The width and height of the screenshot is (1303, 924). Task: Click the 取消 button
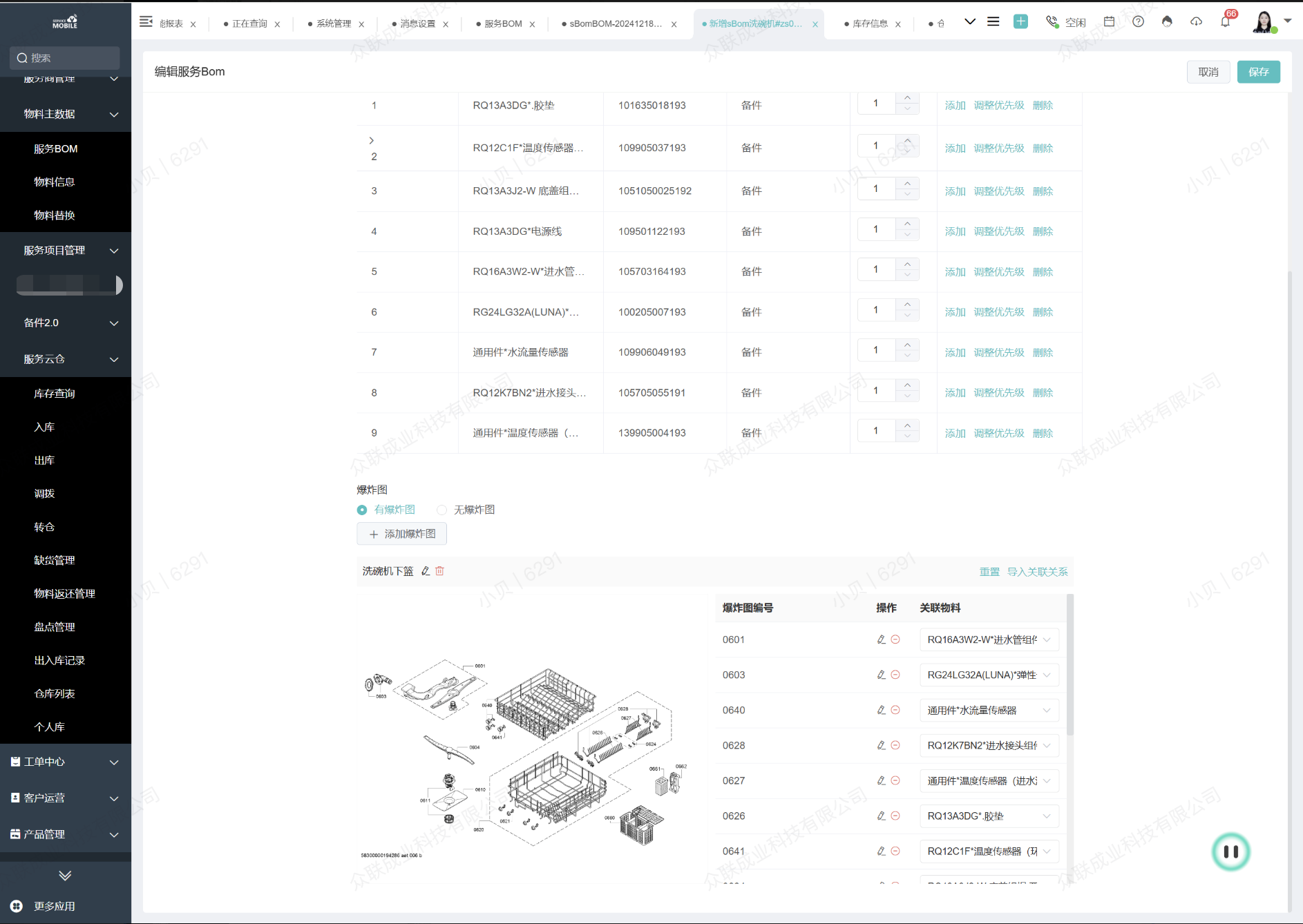click(x=1208, y=72)
